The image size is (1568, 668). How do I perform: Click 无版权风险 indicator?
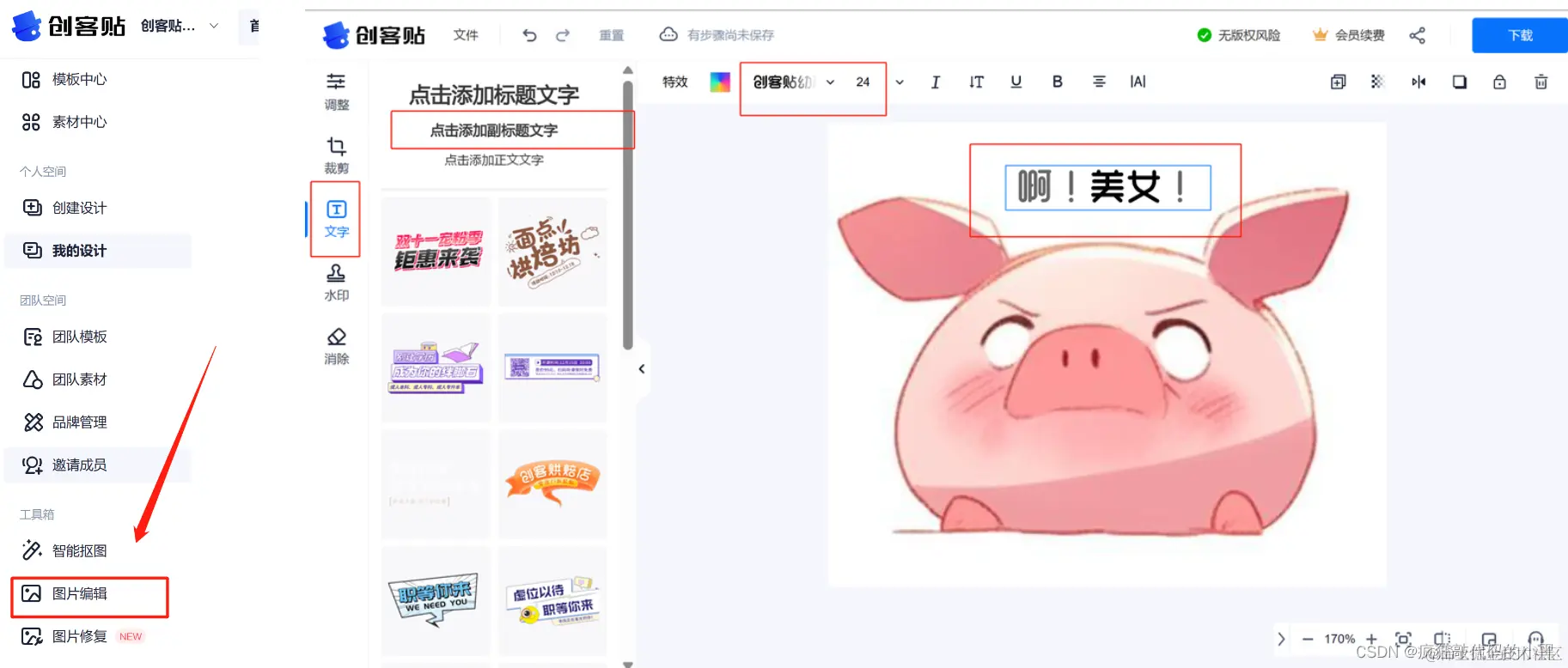coord(1239,35)
